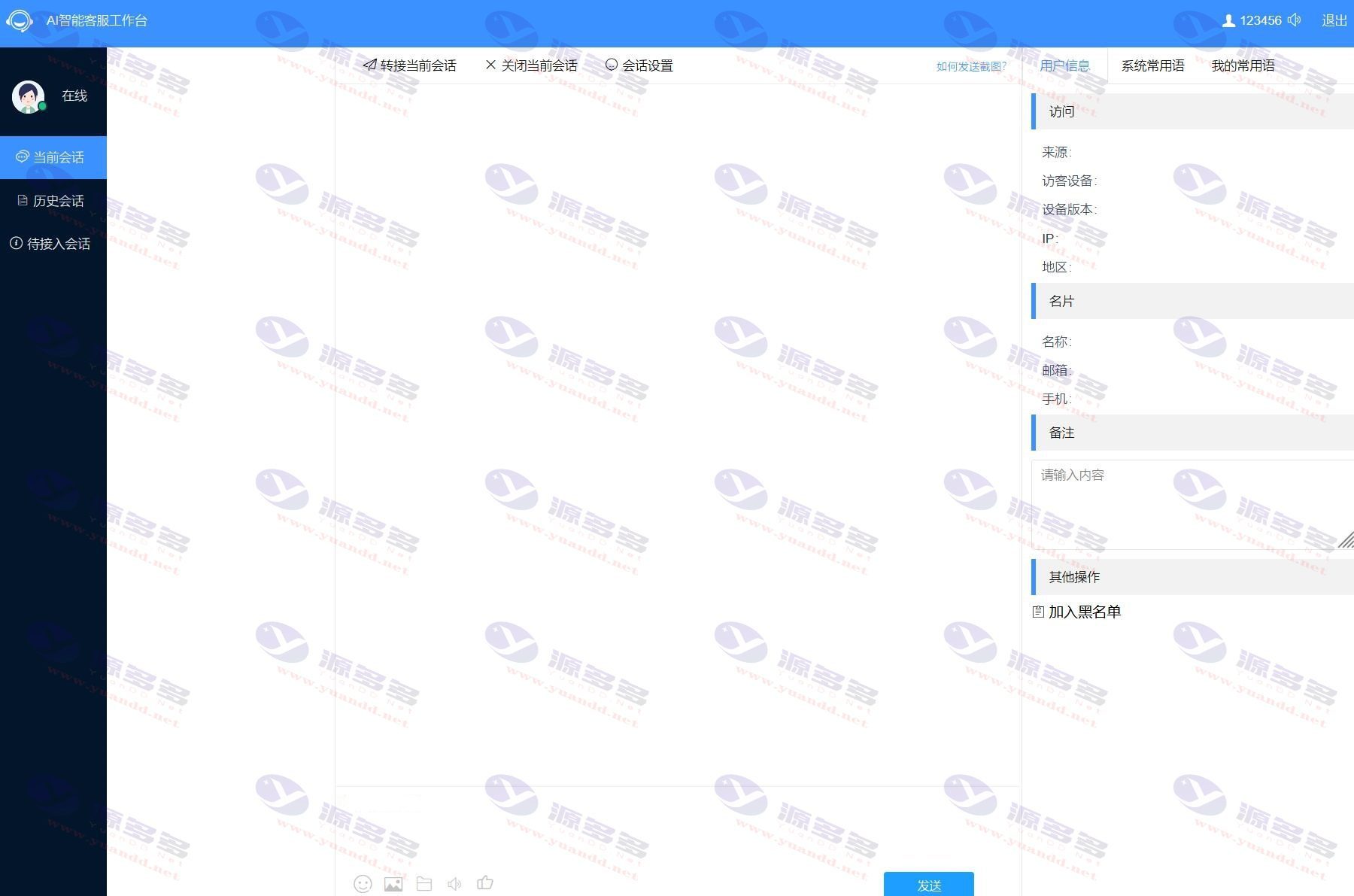Click the agent avatar image
The height and width of the screenshot is (896, 1354).
[x=29, y=96]
